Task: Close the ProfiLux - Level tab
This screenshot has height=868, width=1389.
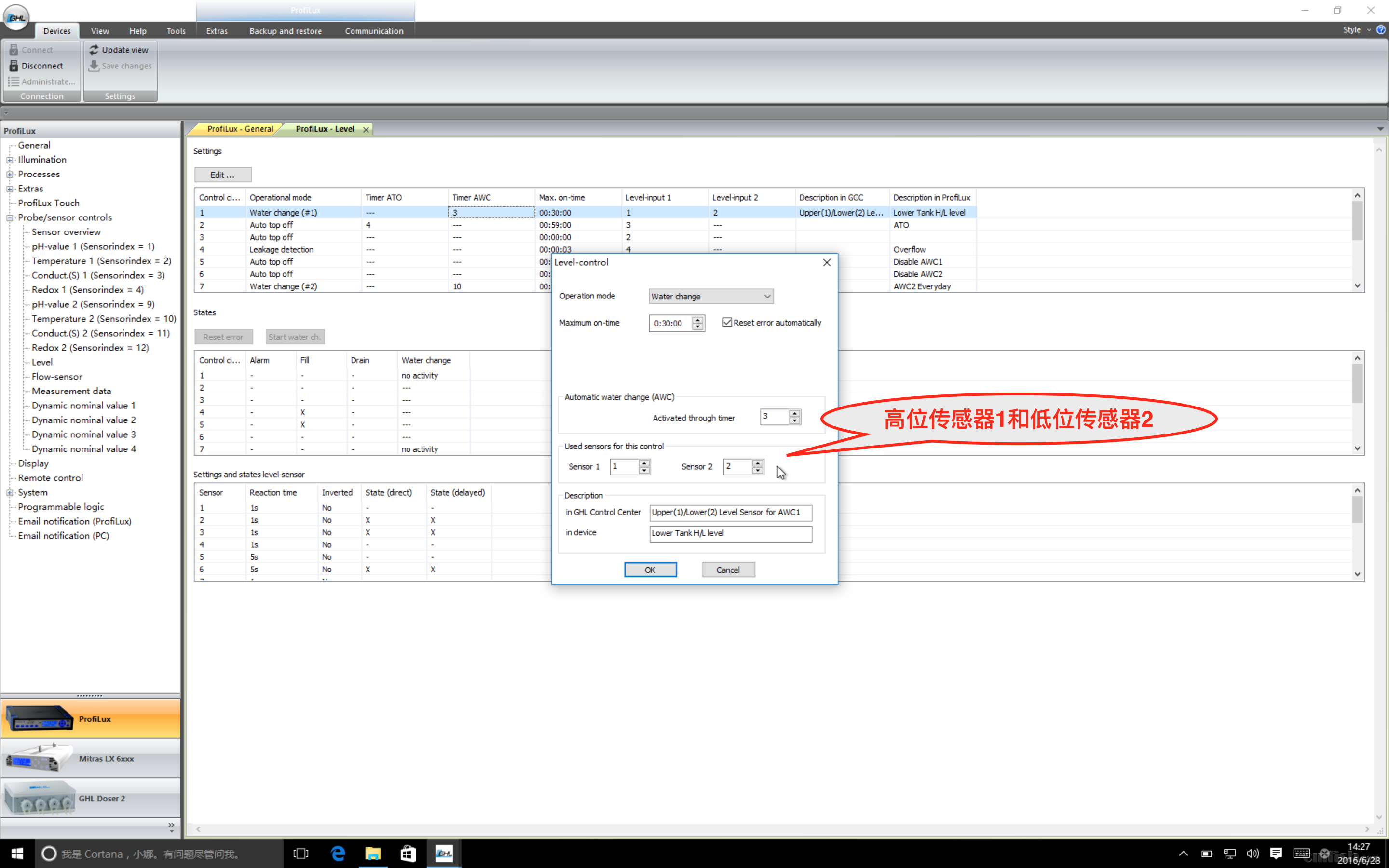Action: [x=366, y=130]
